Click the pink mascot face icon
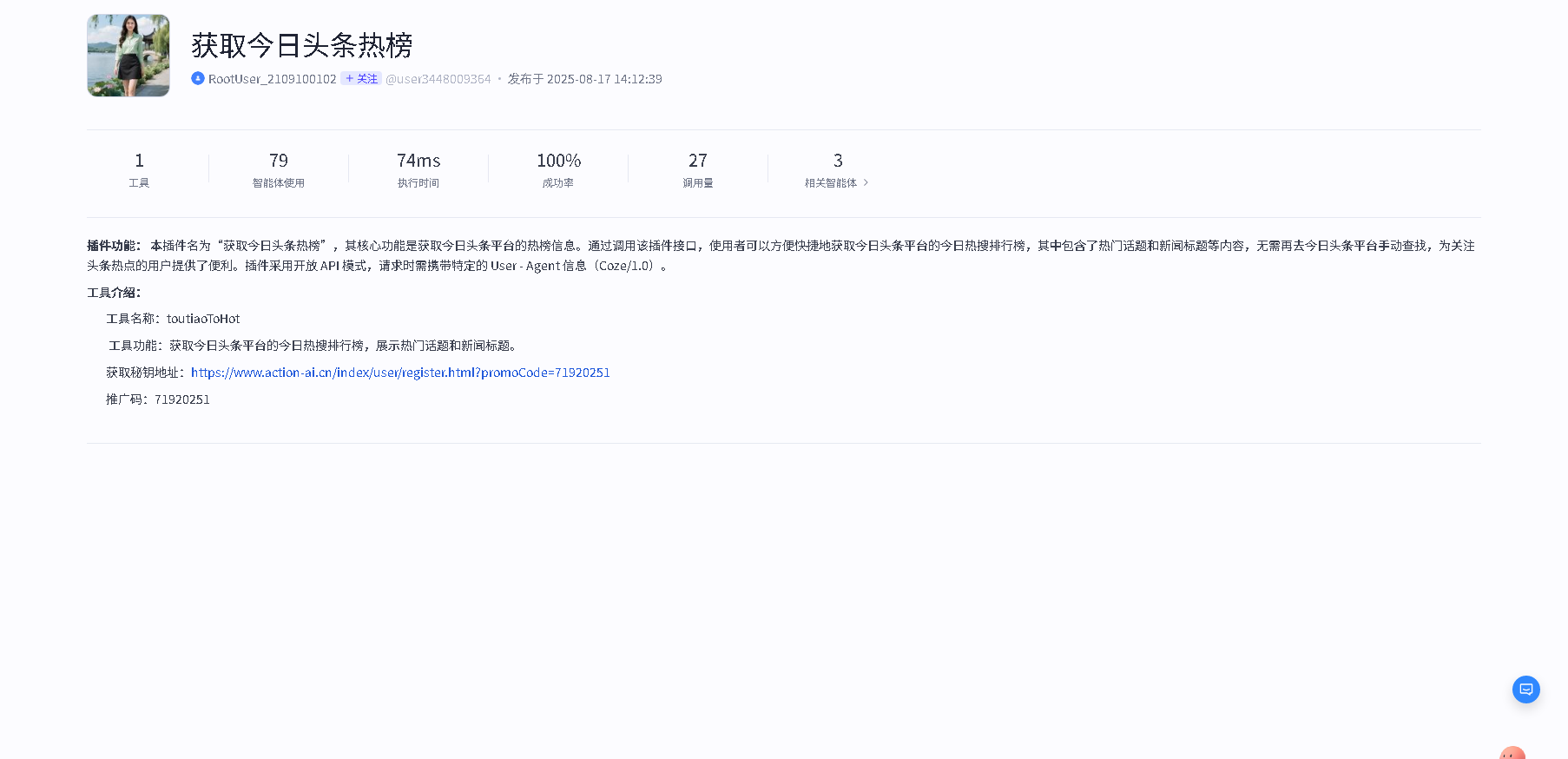The image size is (1568, 759). [1512, 754]
